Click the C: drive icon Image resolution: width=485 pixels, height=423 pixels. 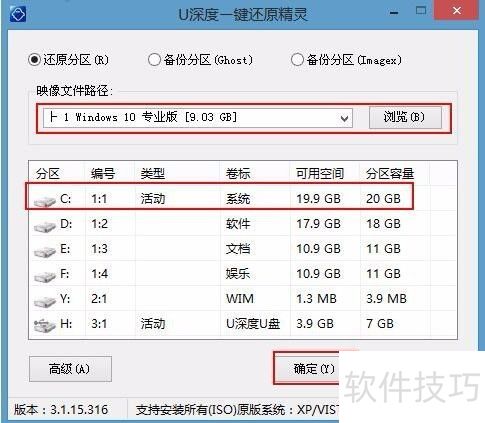coord(45,201)
